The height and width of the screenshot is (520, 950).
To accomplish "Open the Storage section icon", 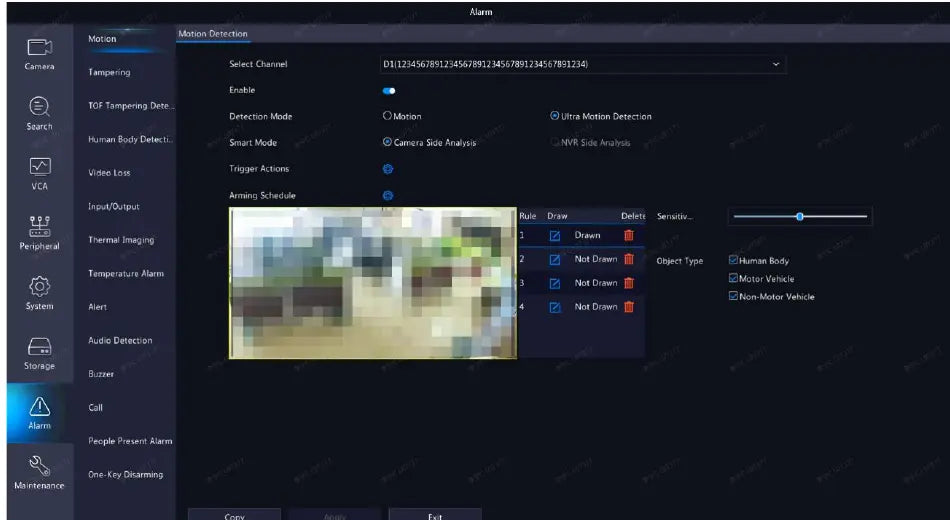I will coord(39,347).
